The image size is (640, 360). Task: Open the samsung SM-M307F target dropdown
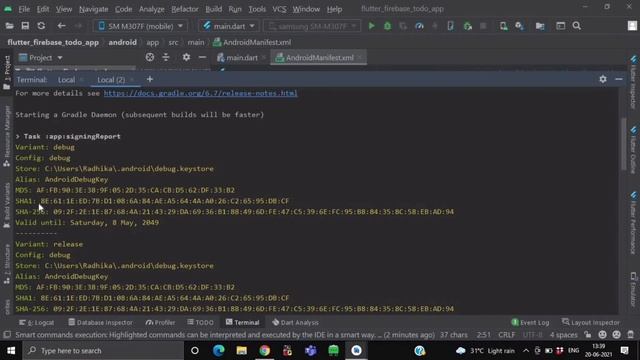(x=312, y=26)
